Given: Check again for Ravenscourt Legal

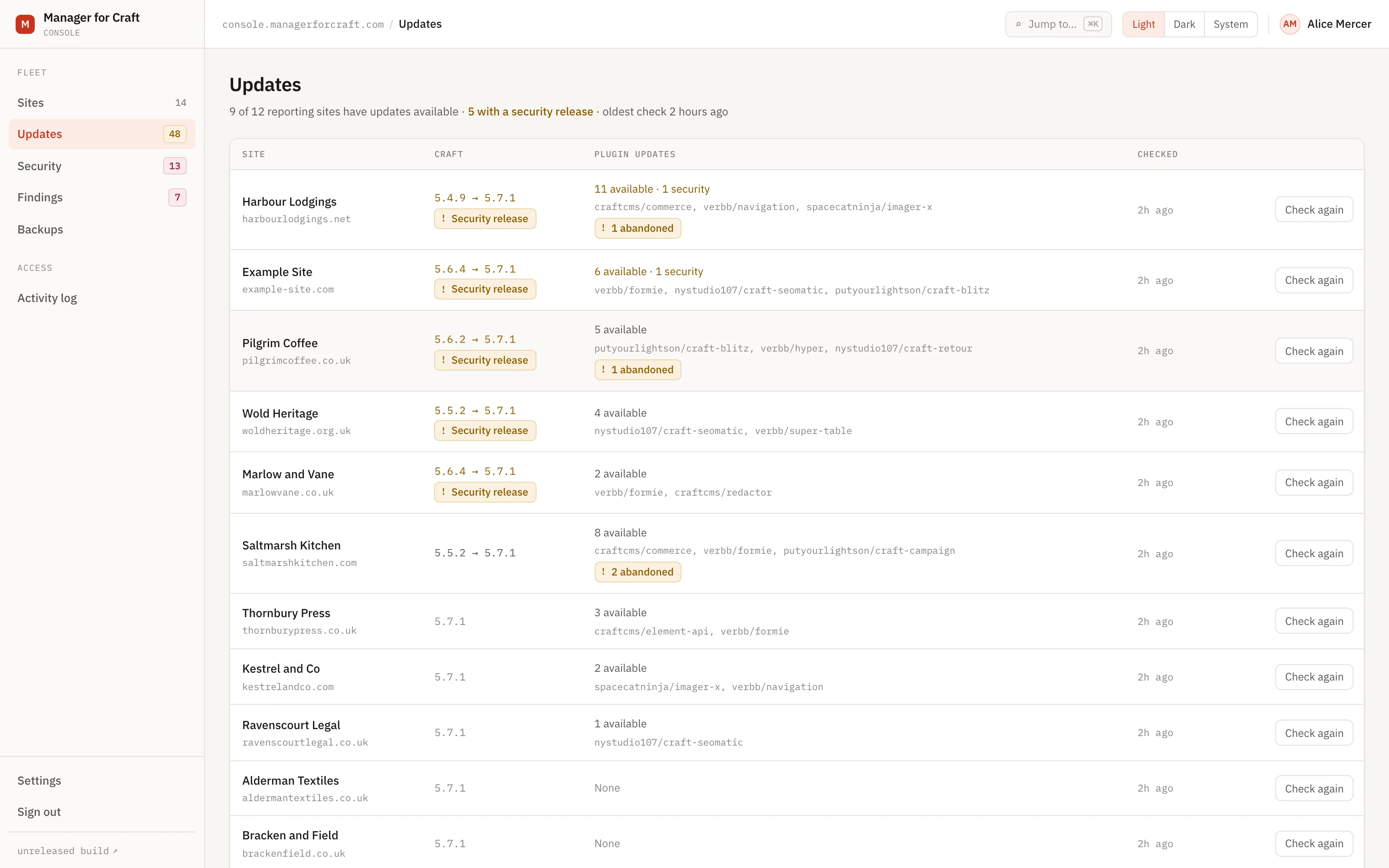Looking at the screenshot, I should tap(1314, 733).
